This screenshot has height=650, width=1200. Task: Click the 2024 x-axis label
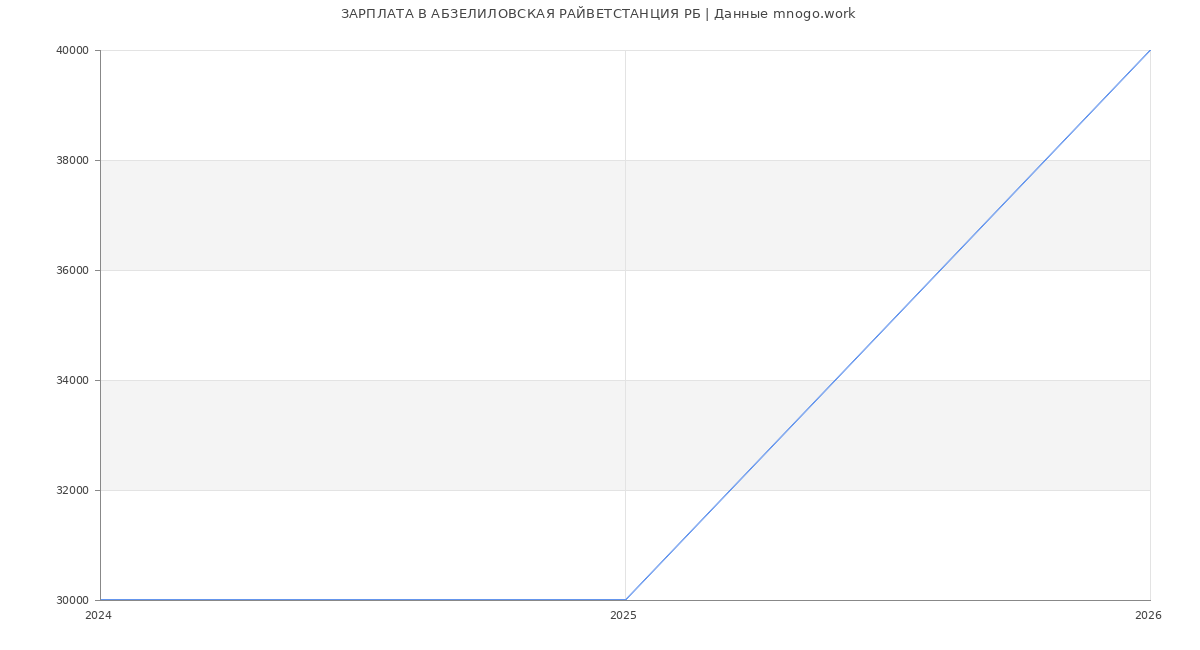point(98,616)
